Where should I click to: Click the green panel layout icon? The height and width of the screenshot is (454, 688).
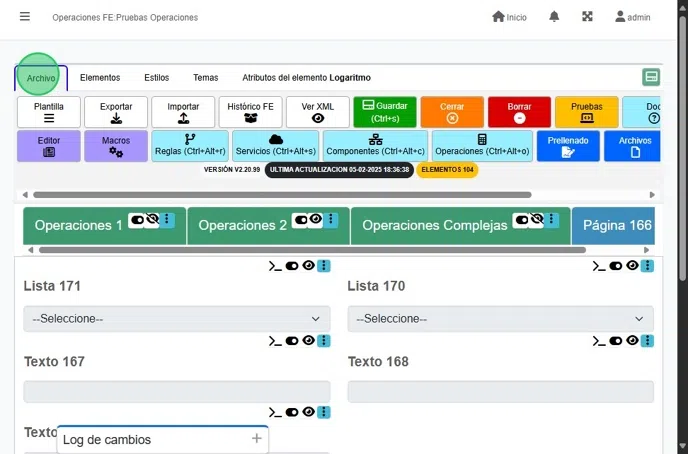pyautogui.click(x=651, y=77)
